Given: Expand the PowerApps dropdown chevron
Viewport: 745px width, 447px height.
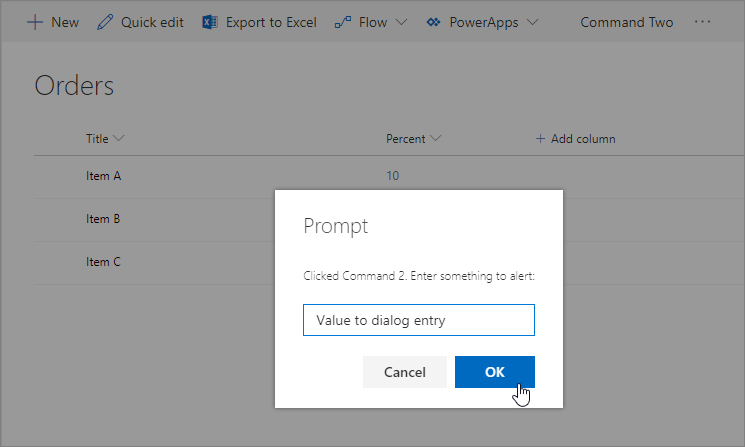Looking at the screenshot, I should (x=531, y=22).
